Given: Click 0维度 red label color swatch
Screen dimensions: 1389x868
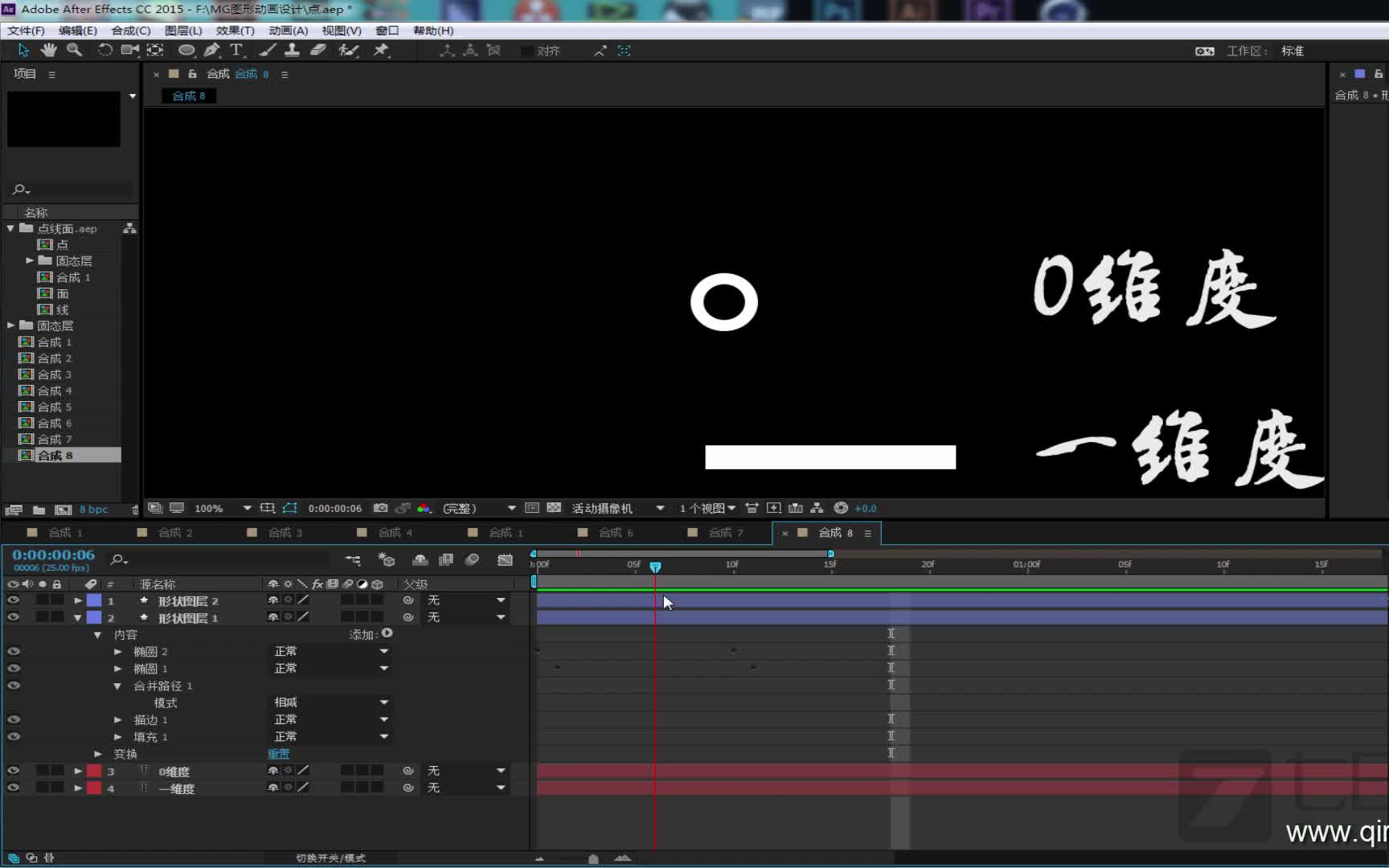Looking at the screenshot, I should point(94,771).
